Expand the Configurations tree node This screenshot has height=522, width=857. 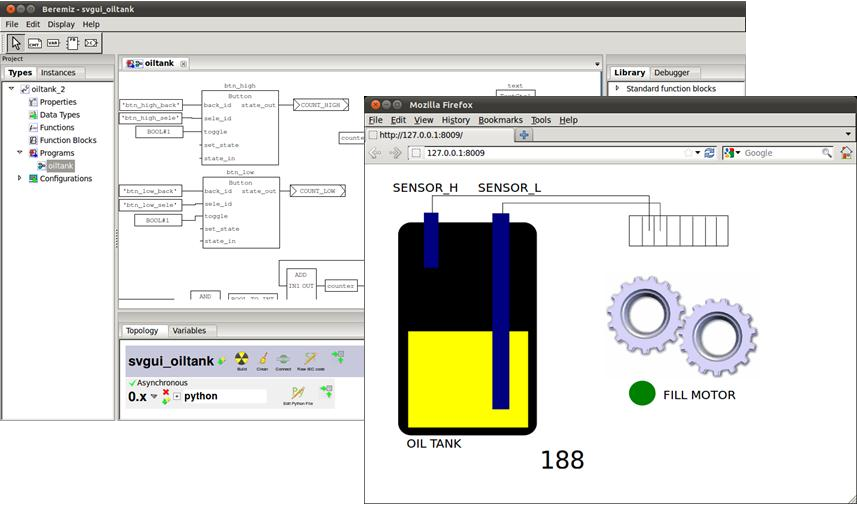(20, 178)
